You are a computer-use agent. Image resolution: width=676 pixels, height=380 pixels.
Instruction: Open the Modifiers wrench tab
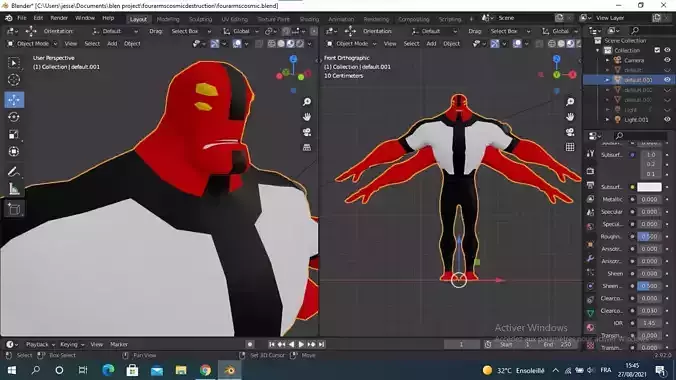coord(590,258)
